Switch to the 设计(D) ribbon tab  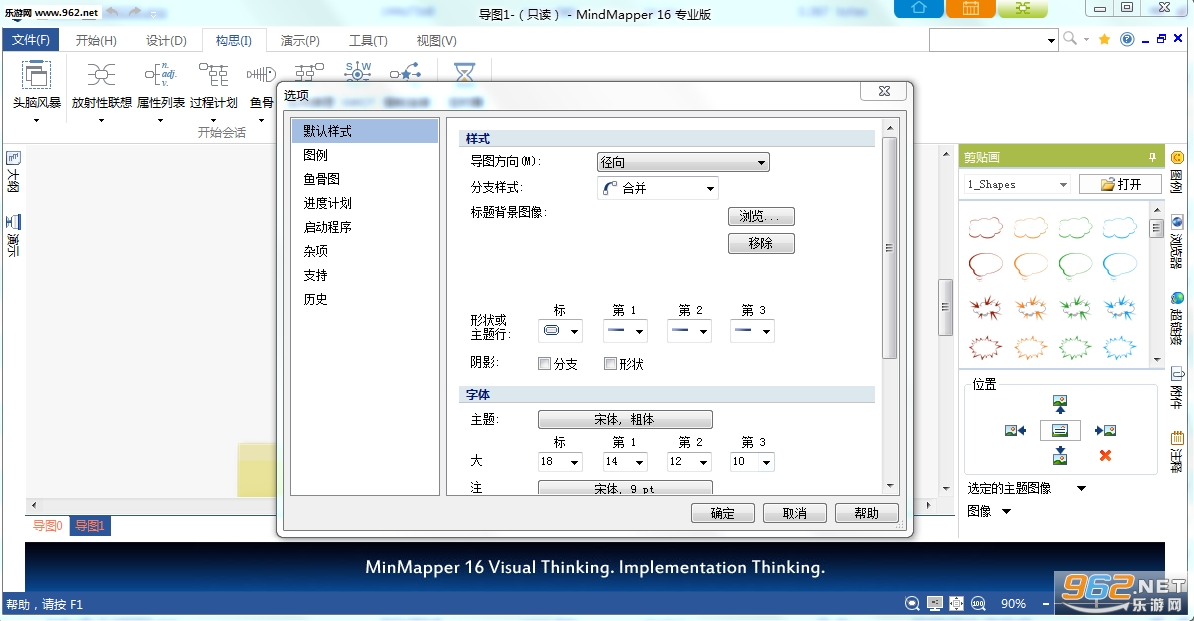(166, 40)
